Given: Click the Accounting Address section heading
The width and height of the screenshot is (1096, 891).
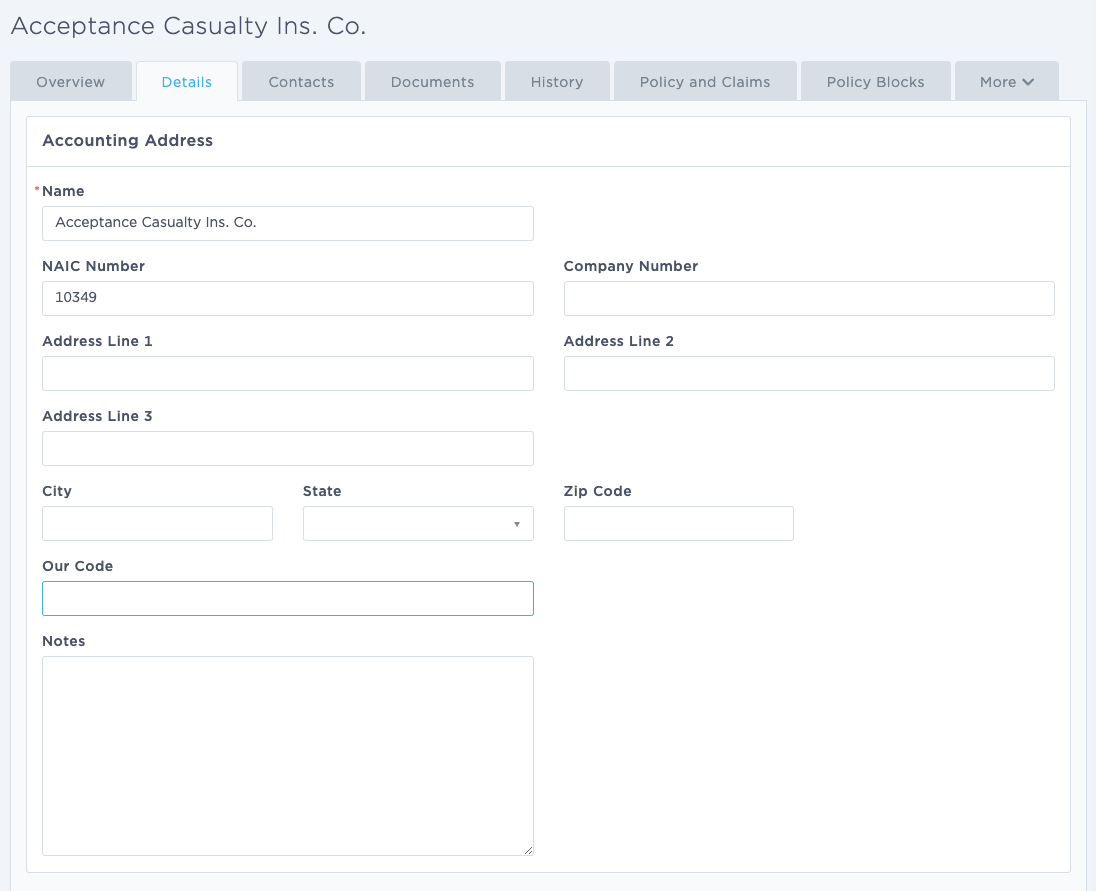Looking at the screenshot, I should (x=128, y=140).
